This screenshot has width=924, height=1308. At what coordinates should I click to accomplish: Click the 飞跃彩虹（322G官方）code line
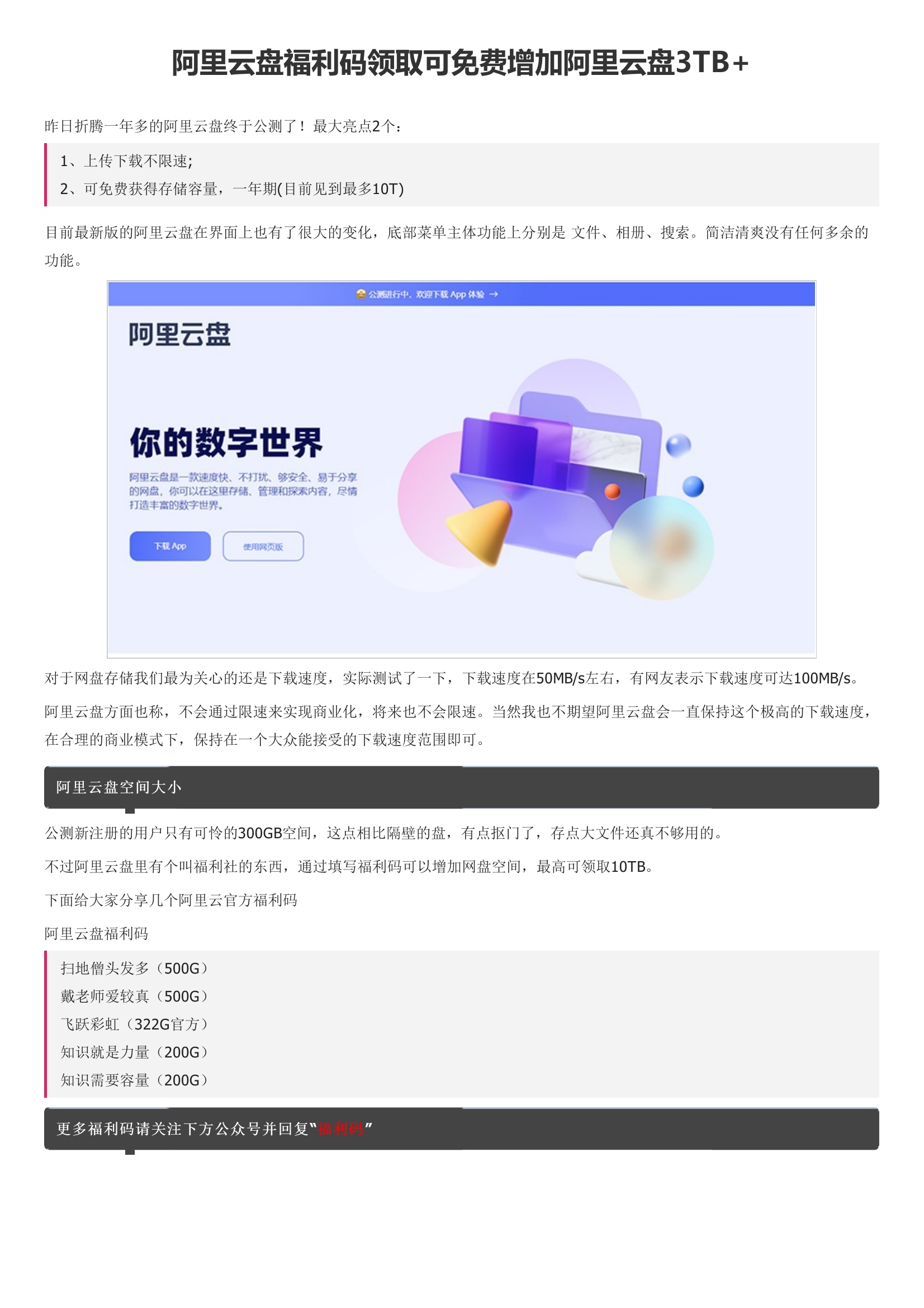click(x=135, y=1024)
